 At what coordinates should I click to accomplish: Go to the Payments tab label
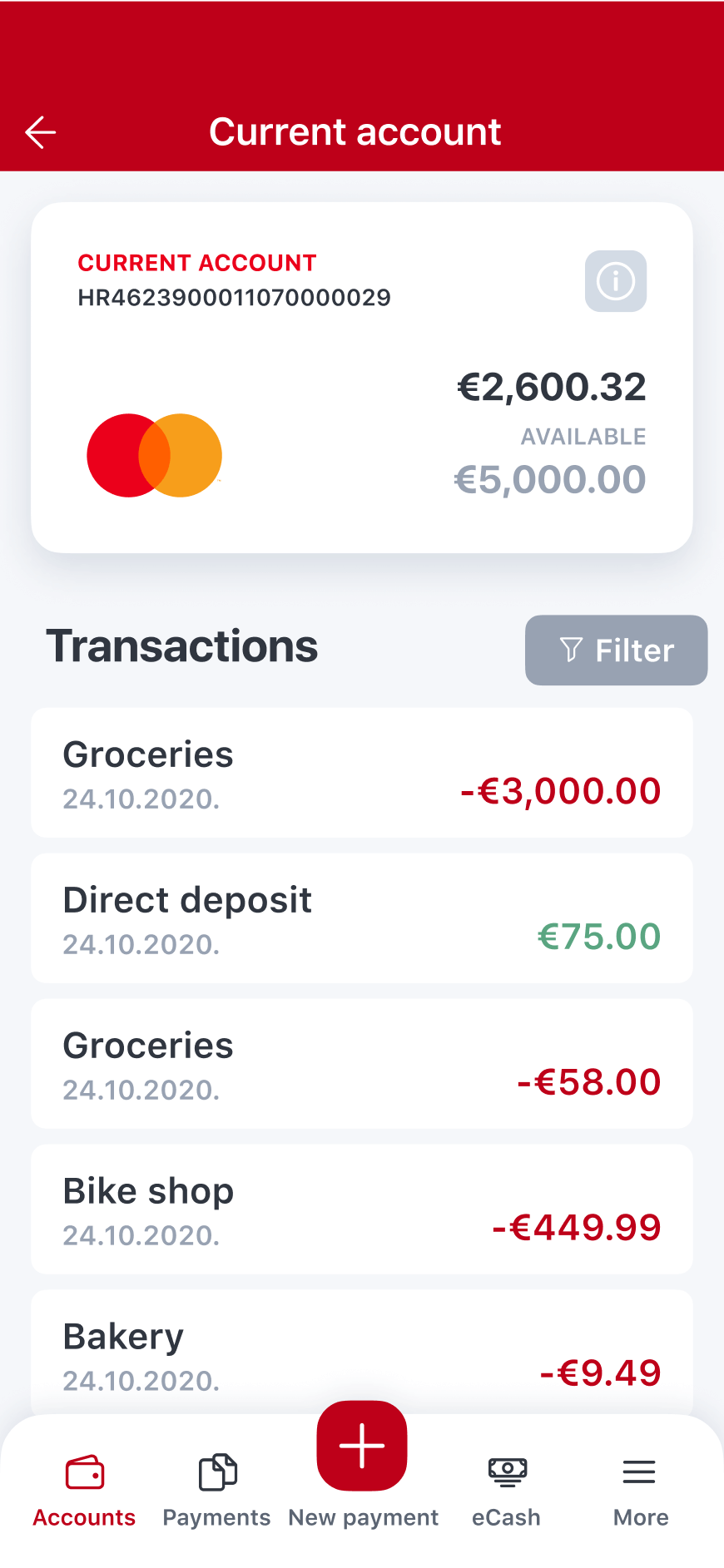pos(216,1518)
